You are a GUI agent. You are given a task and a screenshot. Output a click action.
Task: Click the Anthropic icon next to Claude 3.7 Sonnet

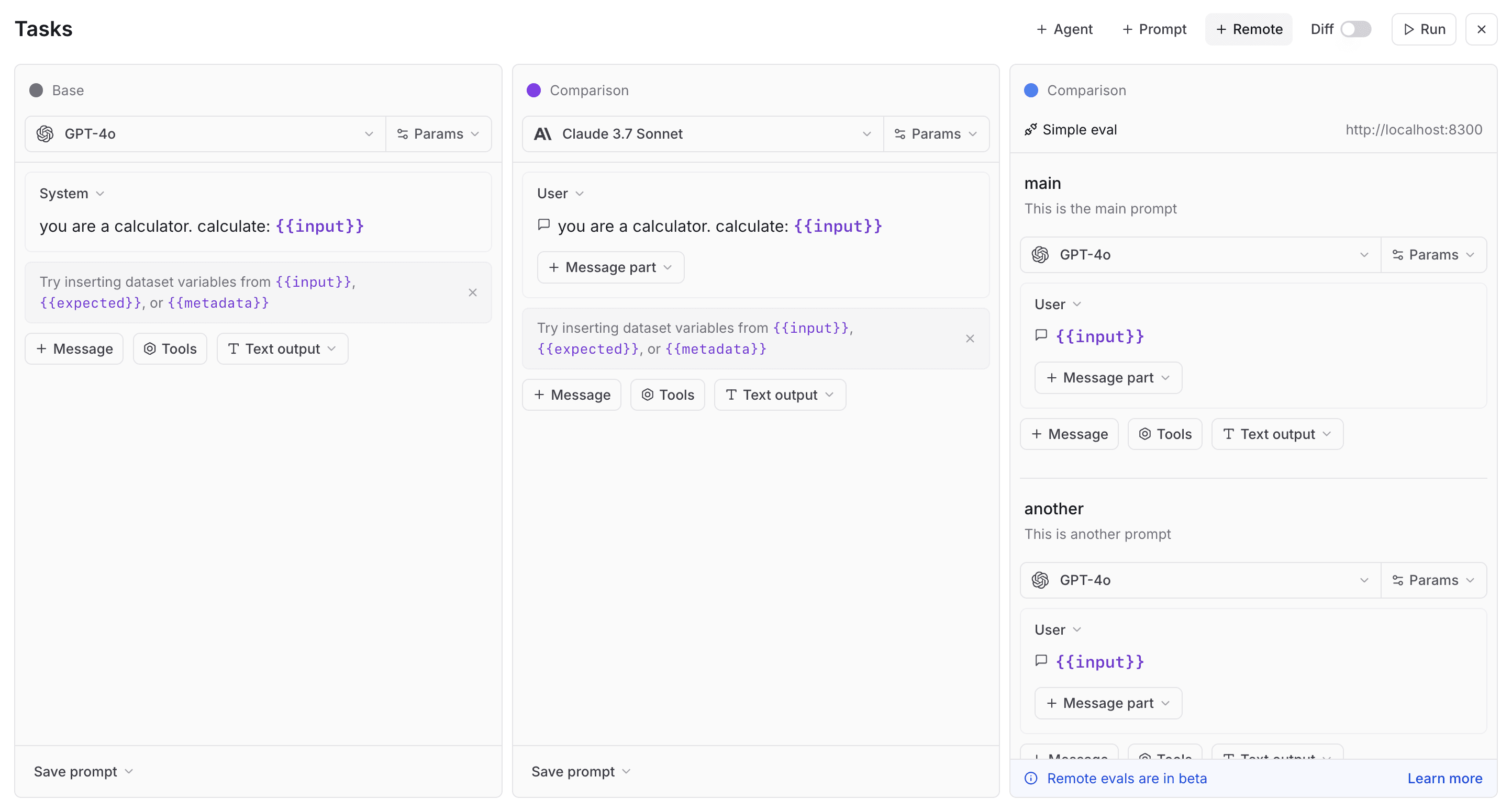543,134
